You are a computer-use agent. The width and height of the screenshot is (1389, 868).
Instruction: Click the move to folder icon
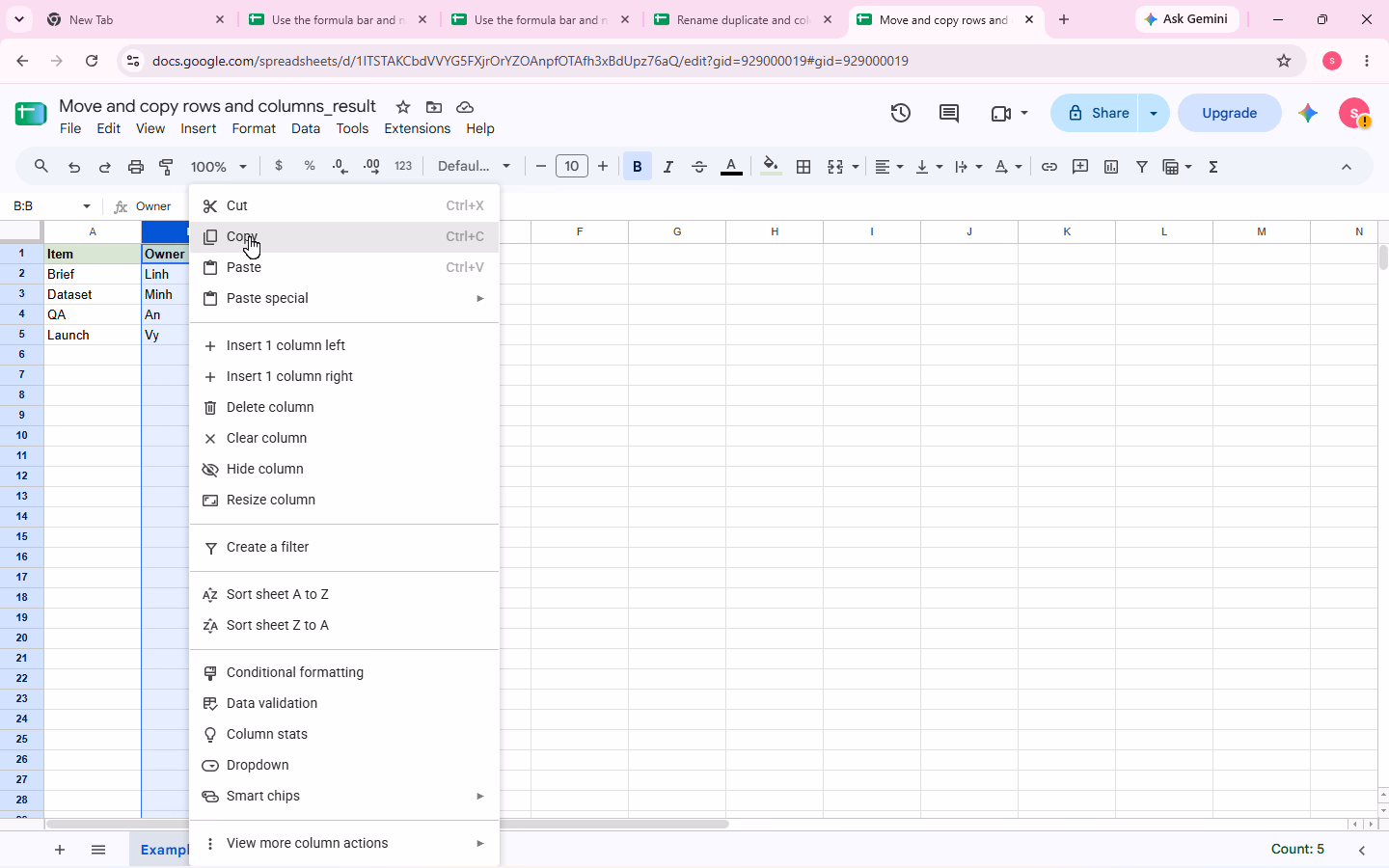click(x=434, y=107)
